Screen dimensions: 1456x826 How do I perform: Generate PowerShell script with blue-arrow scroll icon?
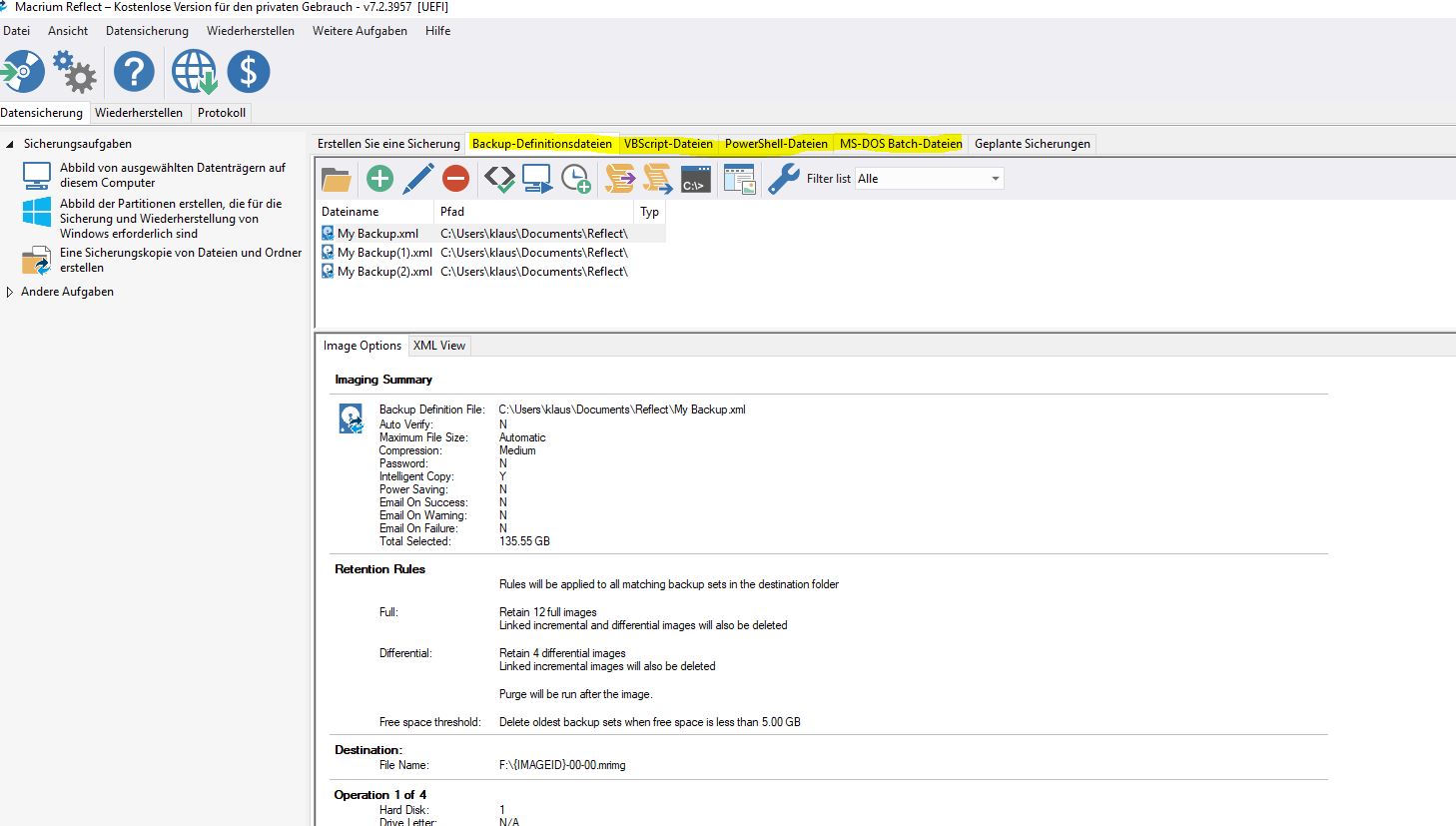tap(657, 179)
